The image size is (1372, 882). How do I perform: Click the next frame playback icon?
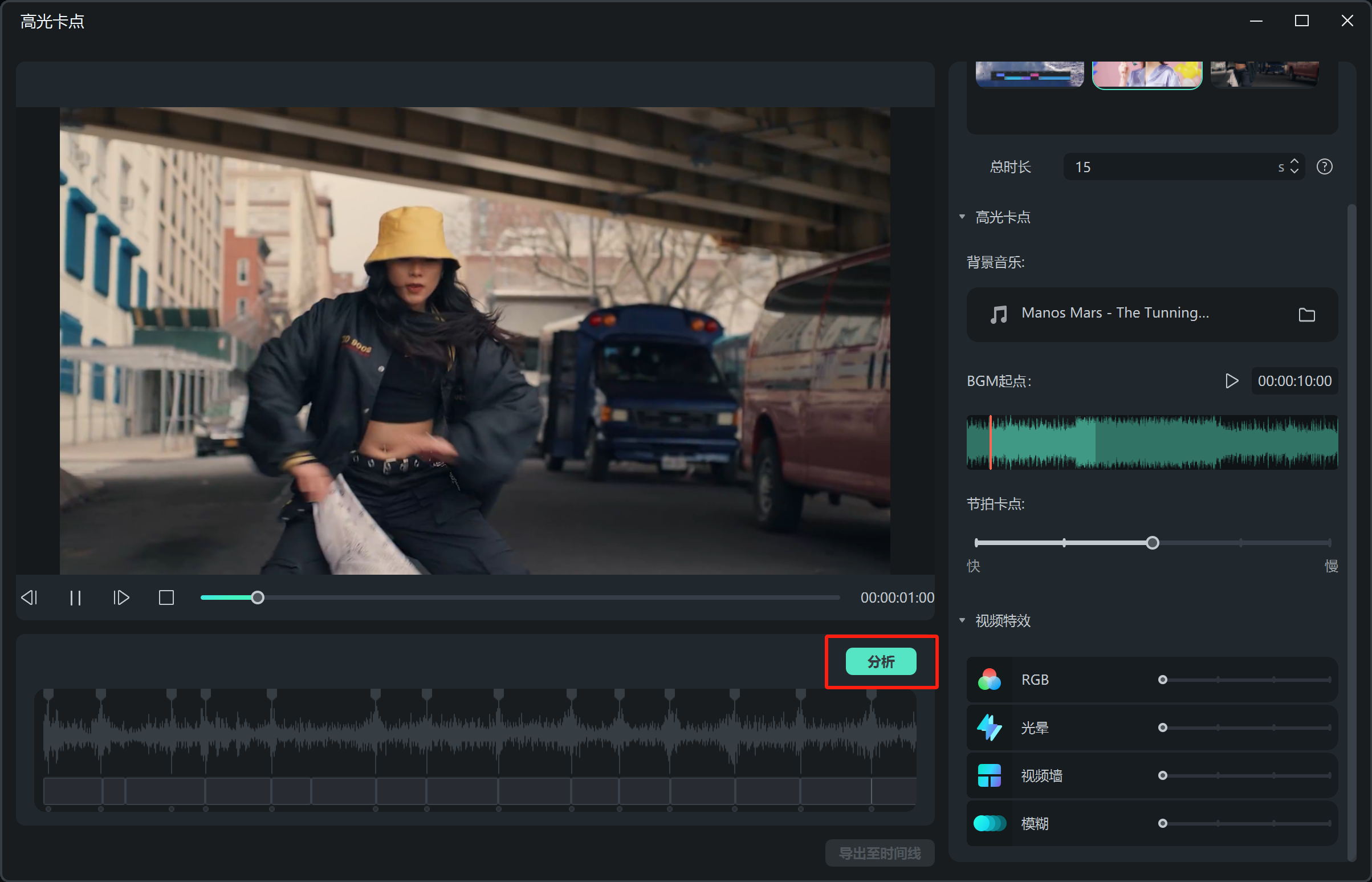(x=121, y=598)
